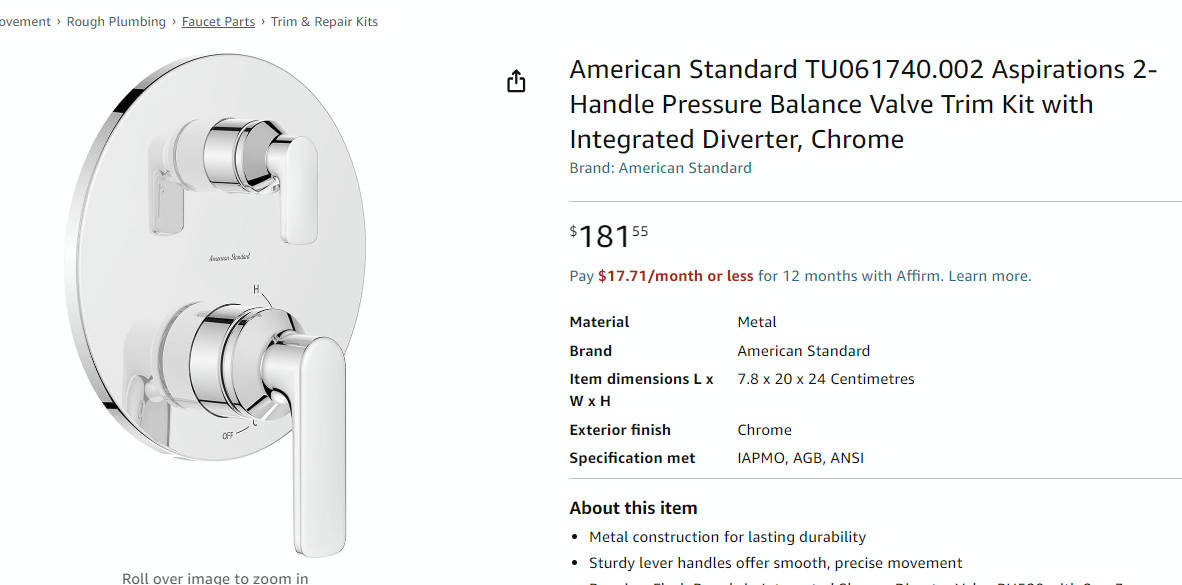Go to Rough Plumbing breadcrumb category
This screenshot has height=585, width=1182.
coord(116,22)
